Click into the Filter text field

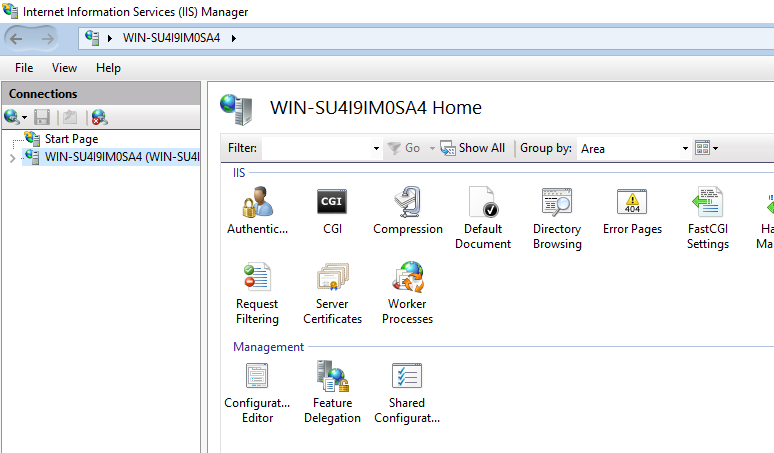point(316,148)
